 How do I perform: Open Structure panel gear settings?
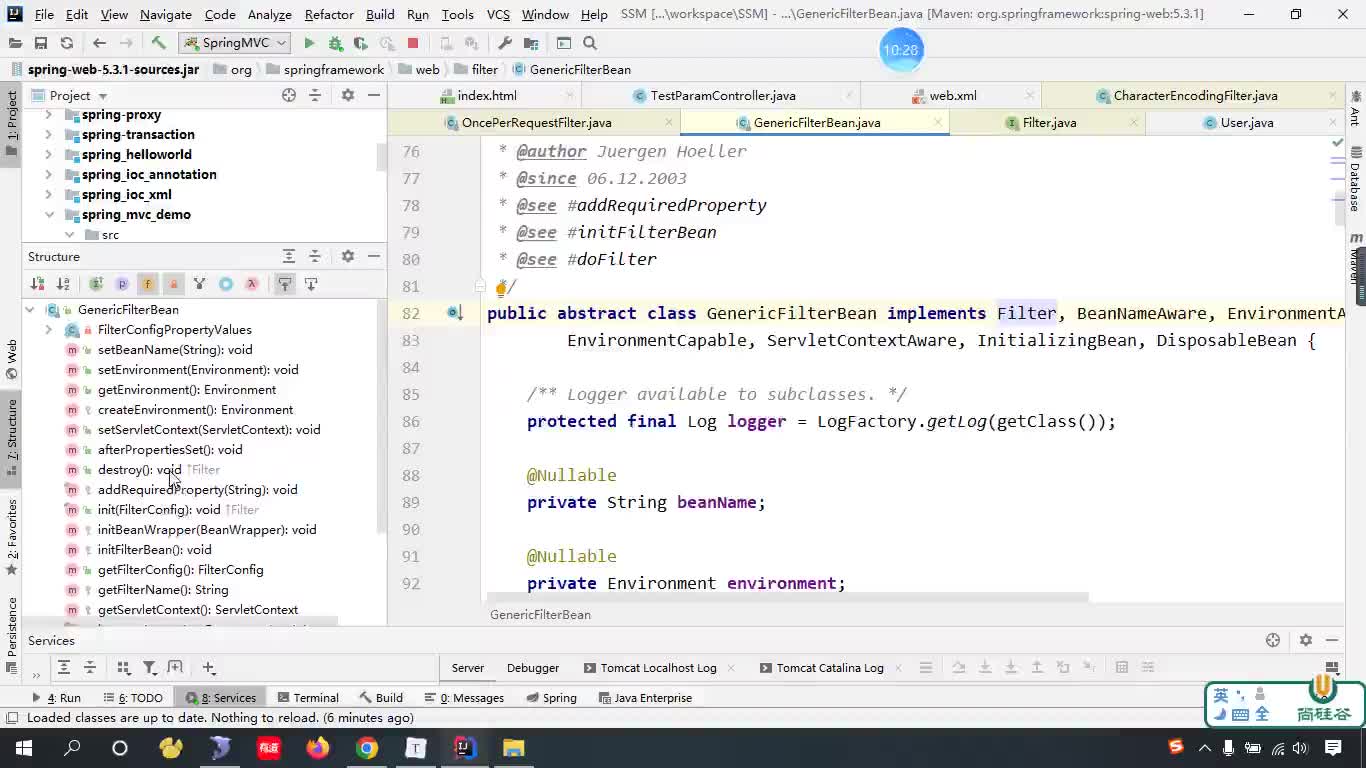point(348,256)
